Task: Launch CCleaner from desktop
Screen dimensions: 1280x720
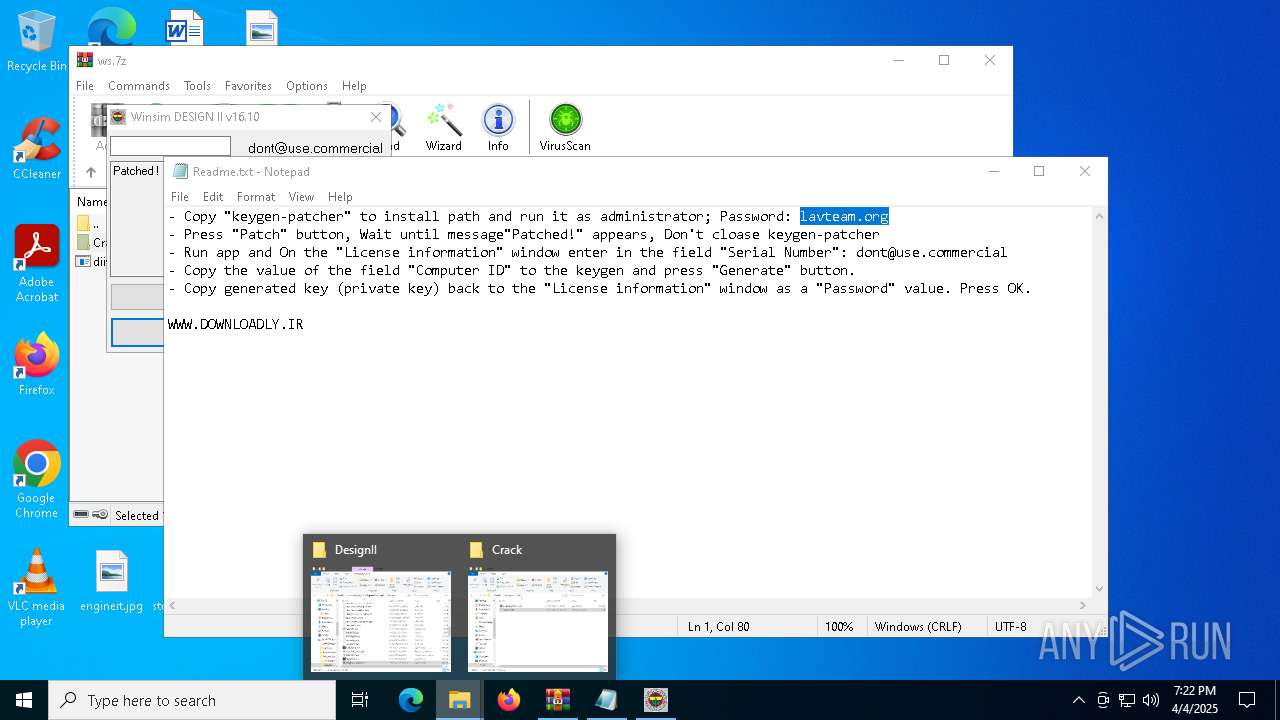Action: click(37, 149)
